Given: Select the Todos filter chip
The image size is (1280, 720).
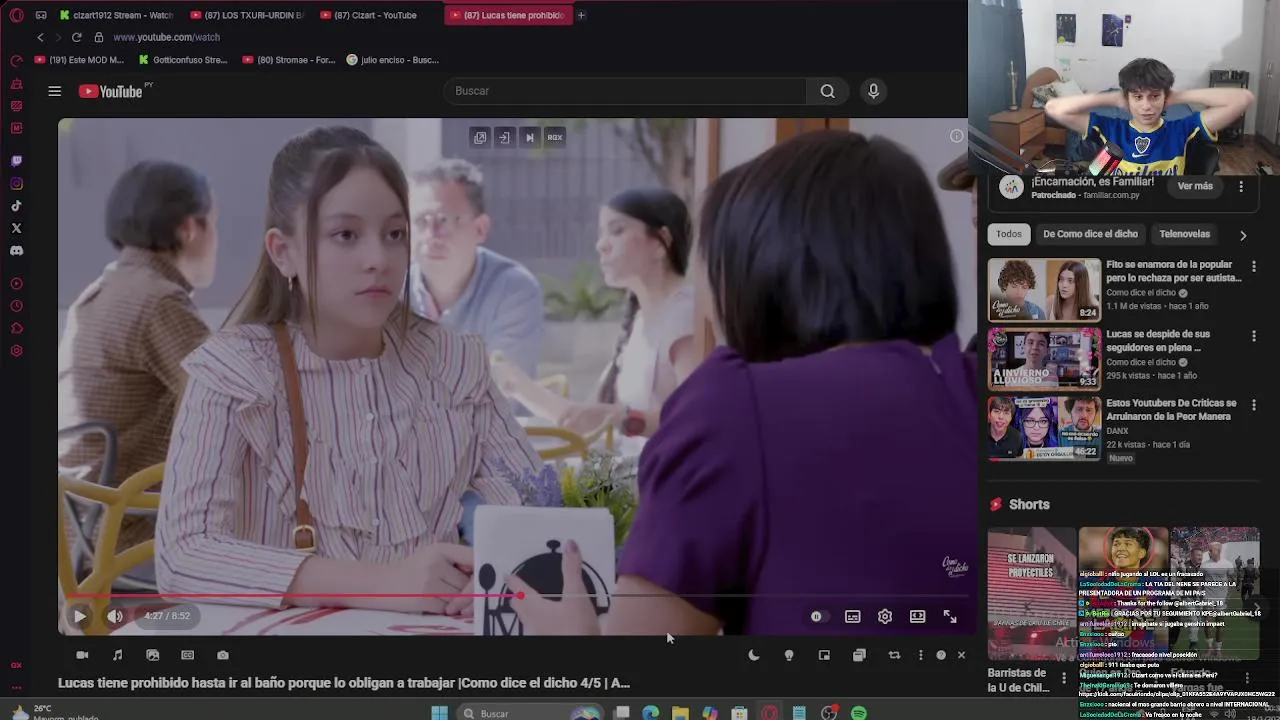Looking at the screenshot, I should pos(1009,234).
